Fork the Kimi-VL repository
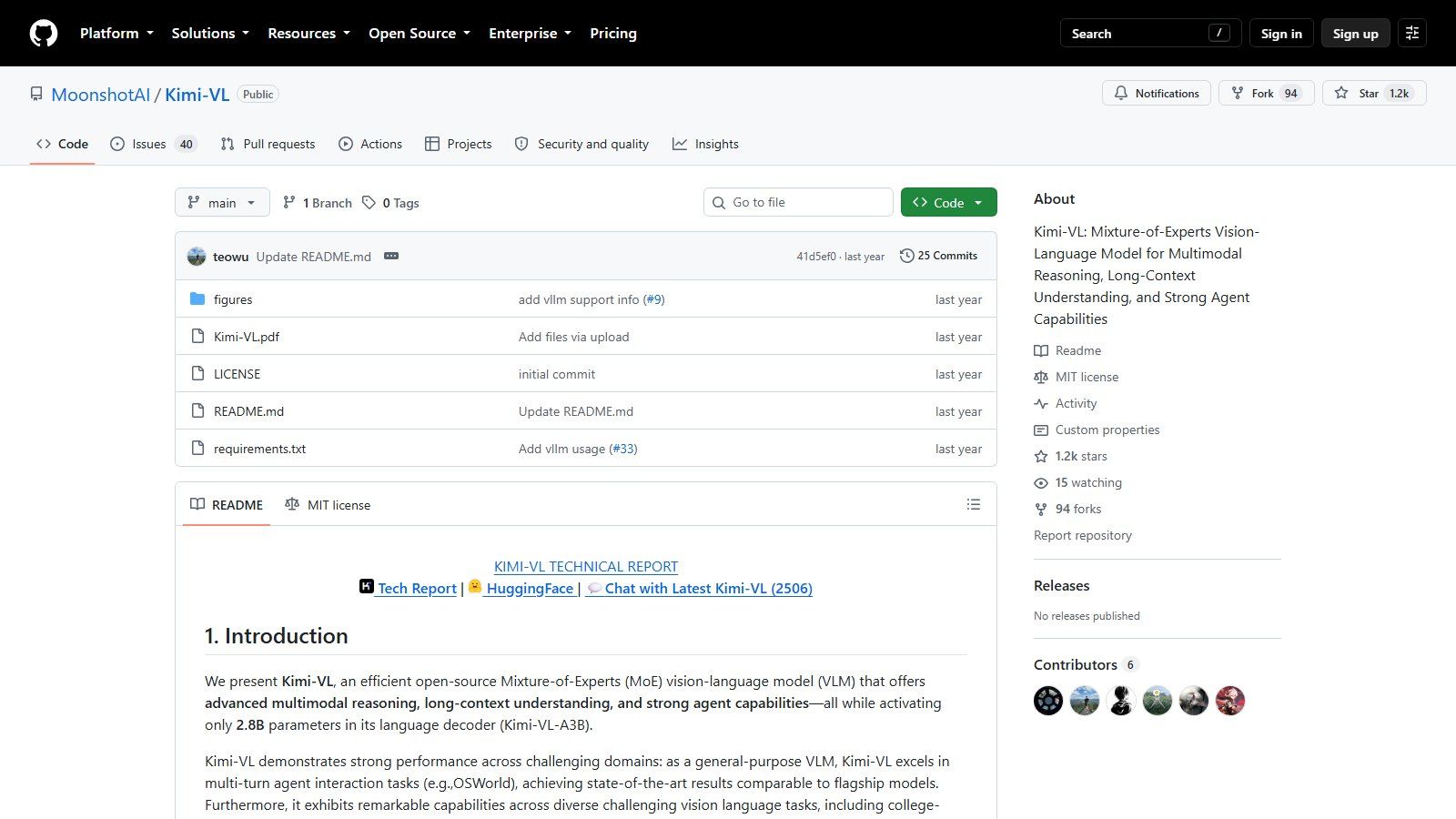Screen dimensions: 1456x819 pos(1266,94)
